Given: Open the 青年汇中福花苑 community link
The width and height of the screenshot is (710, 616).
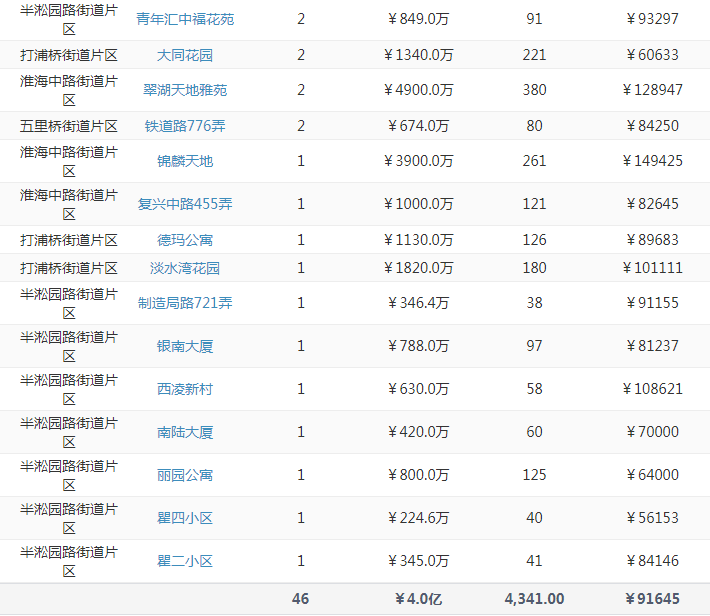Looking at the screenshot, I should point(185,19).
